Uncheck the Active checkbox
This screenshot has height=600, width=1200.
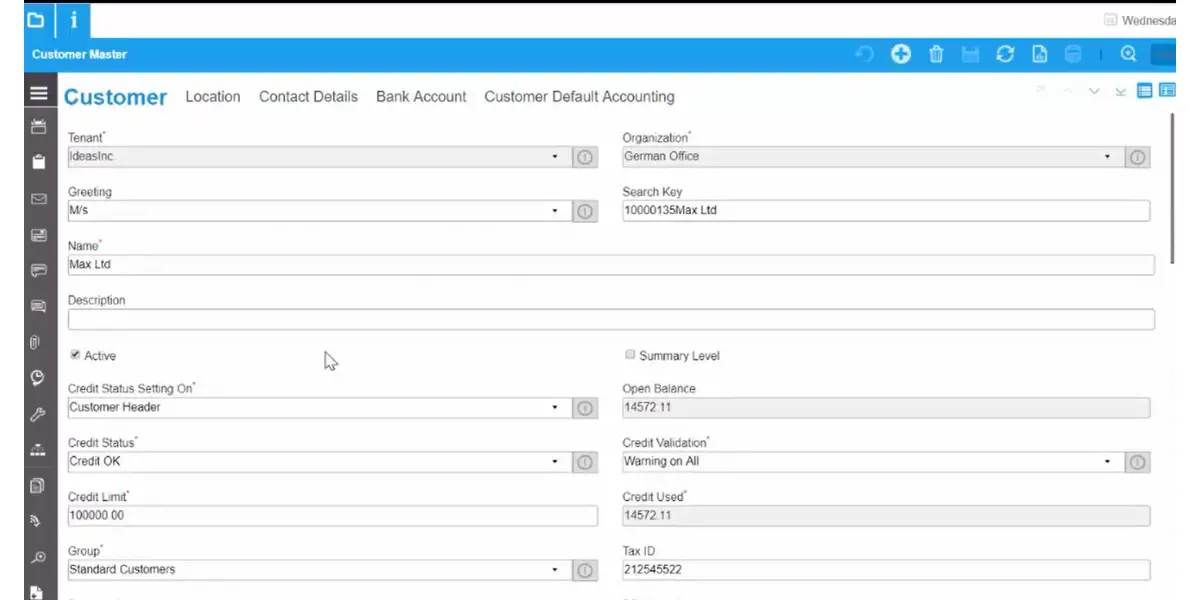point(75,355)
